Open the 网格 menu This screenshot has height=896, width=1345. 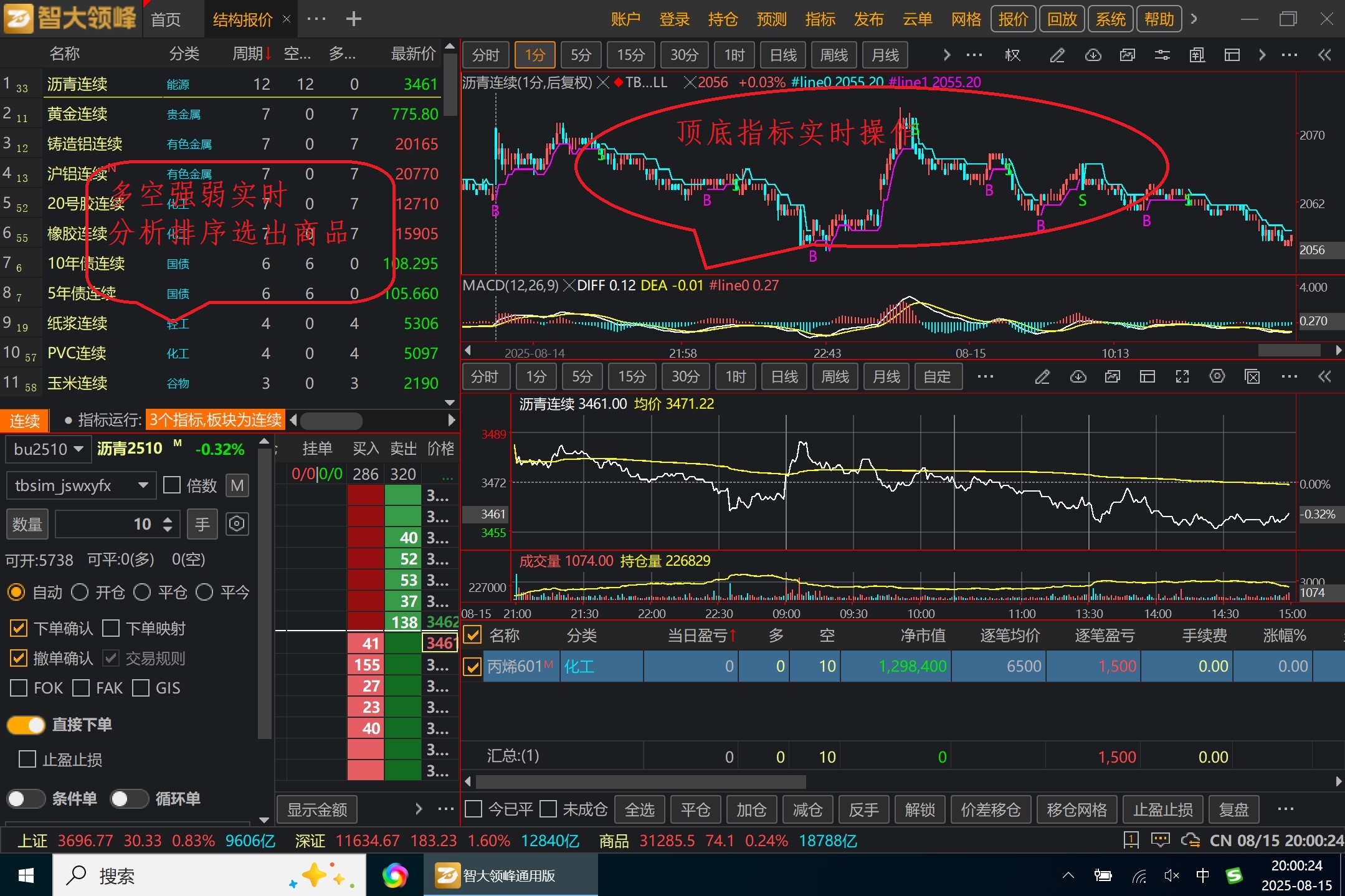pyautogui.click(x=966, y=19)
